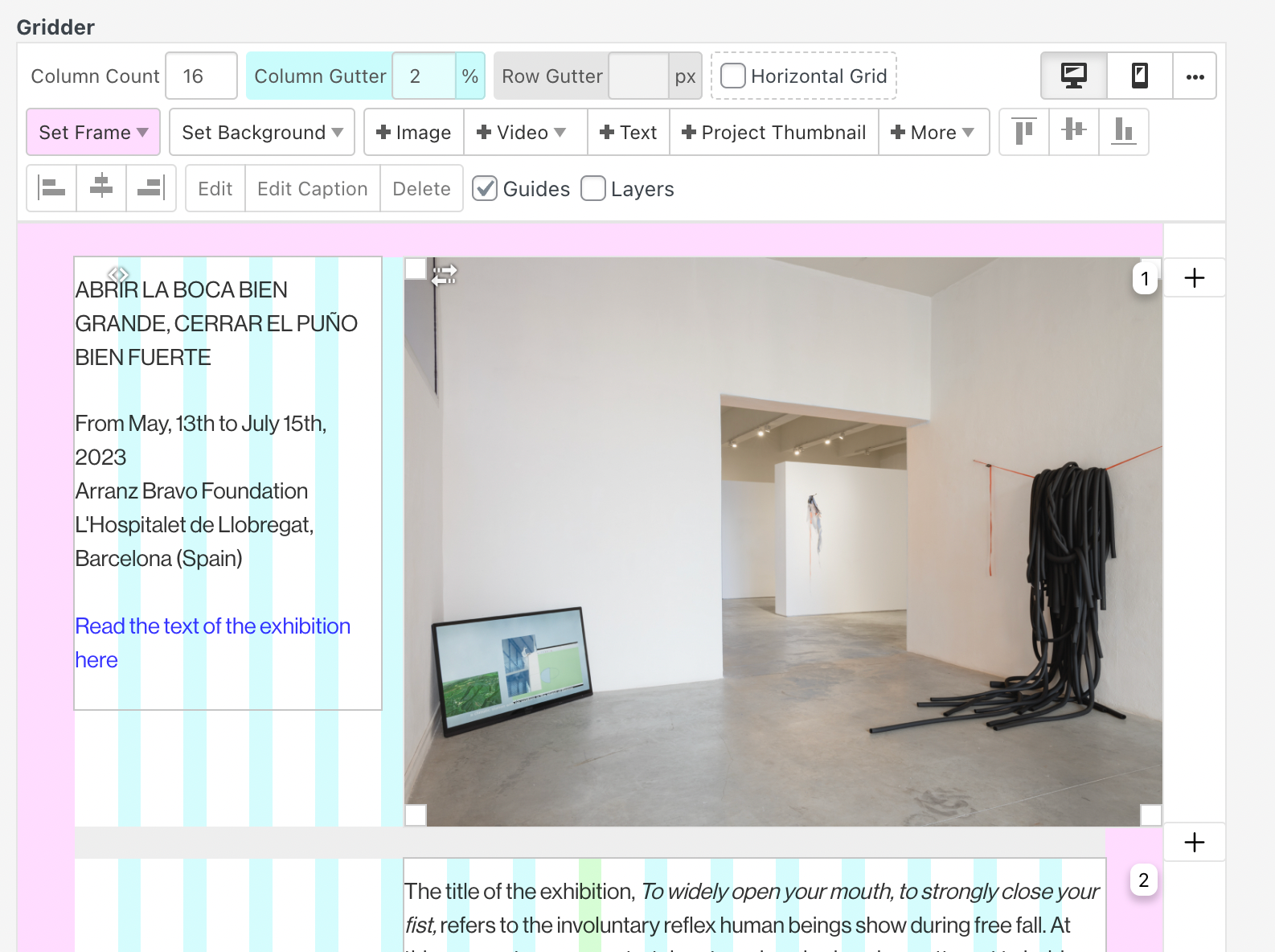The image size is (1275, 952).
Task: Click the Column Count input field
Action: (x=201, y=76)
